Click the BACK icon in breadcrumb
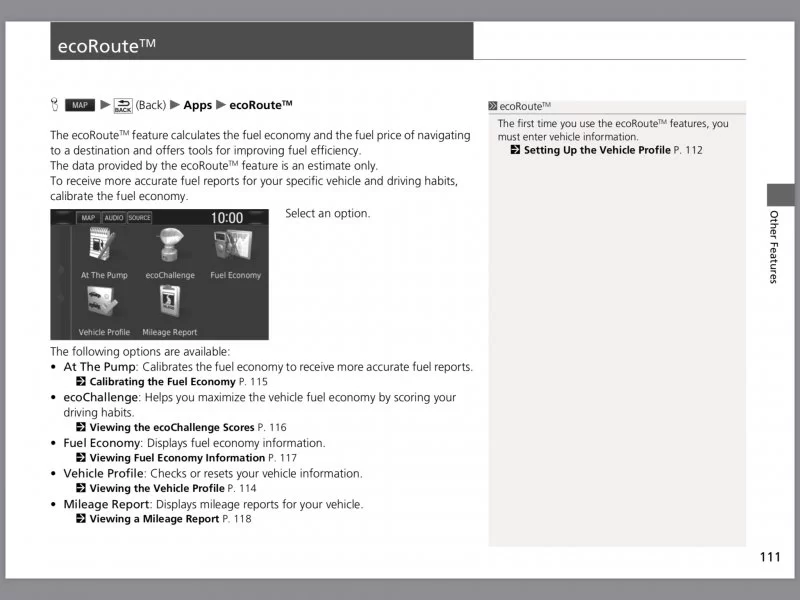 point(123,105)
